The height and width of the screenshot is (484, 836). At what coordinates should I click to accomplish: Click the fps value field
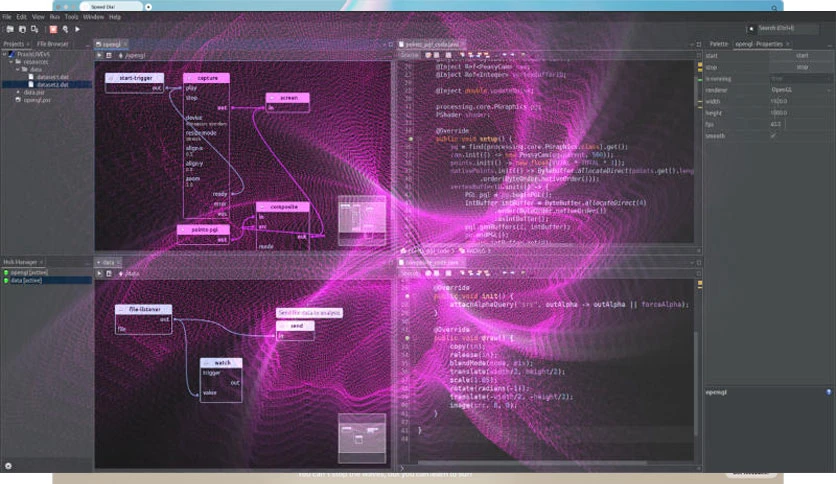(800, 124)
